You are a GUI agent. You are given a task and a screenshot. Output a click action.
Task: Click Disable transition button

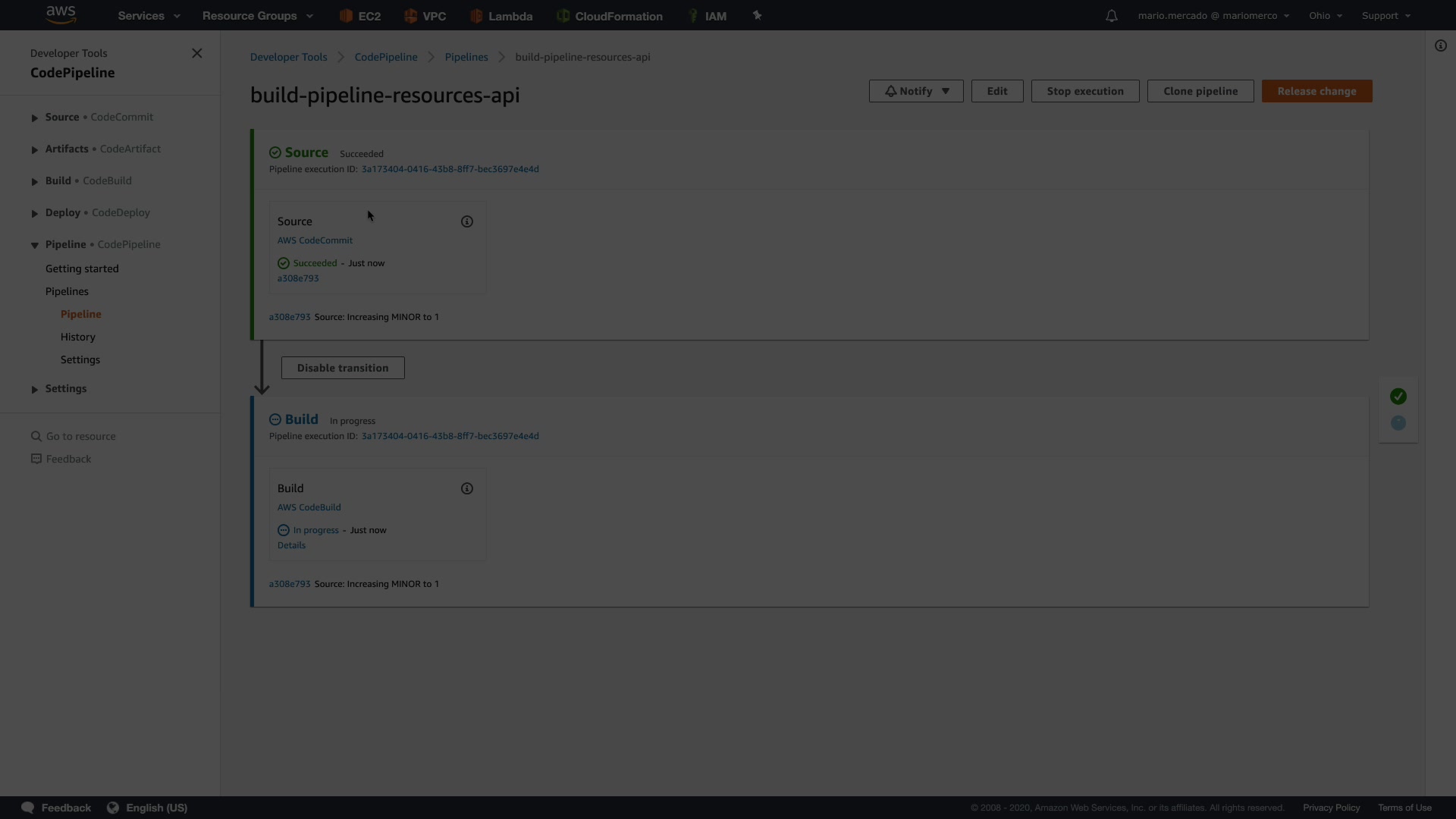pos(343,368)
